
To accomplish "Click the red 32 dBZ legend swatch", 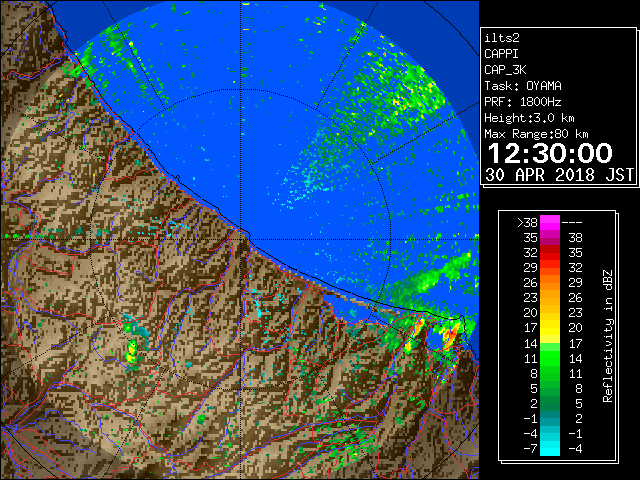I will pyautogui.click(x=550, y=253).
